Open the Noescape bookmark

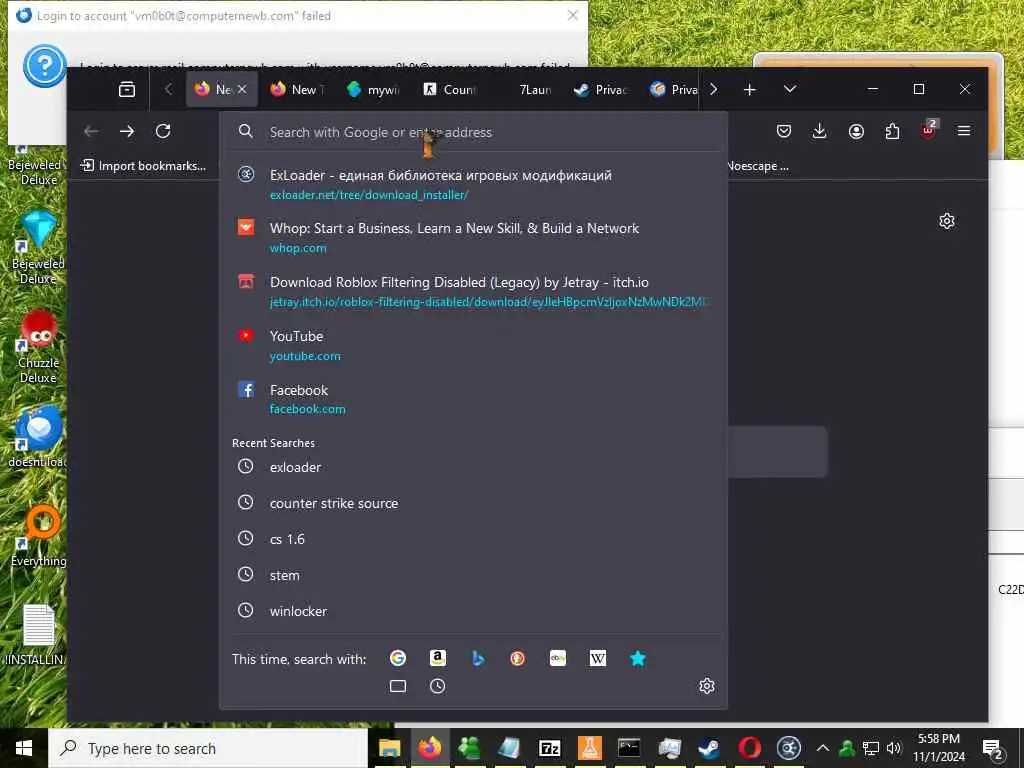tap(759, 166)
